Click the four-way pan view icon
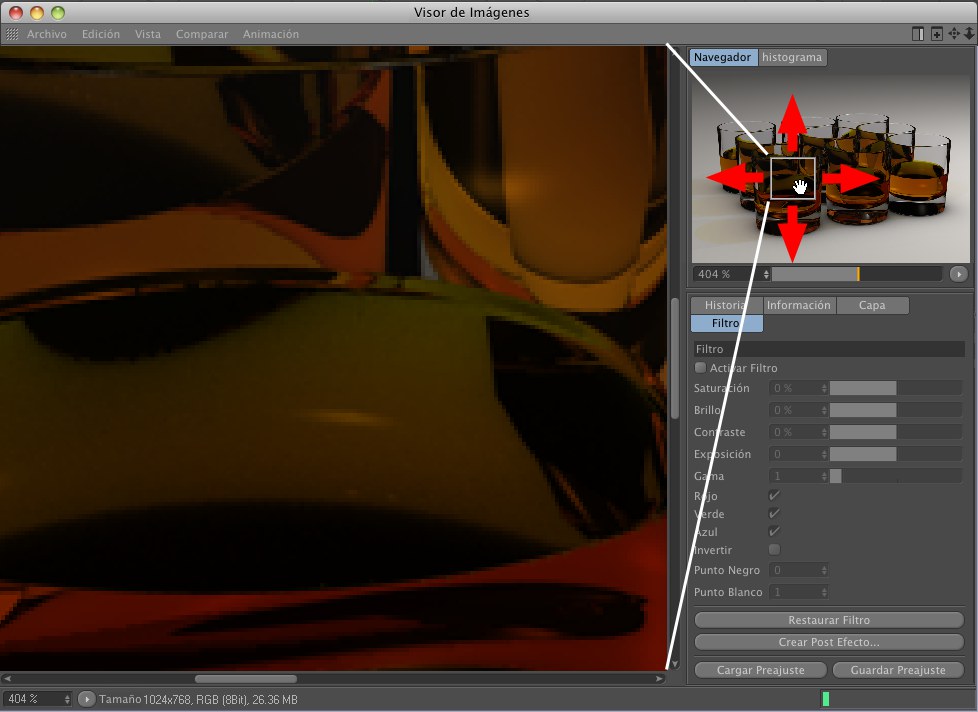The width and height of the screenshot is (978, 712). pos(953,34)
